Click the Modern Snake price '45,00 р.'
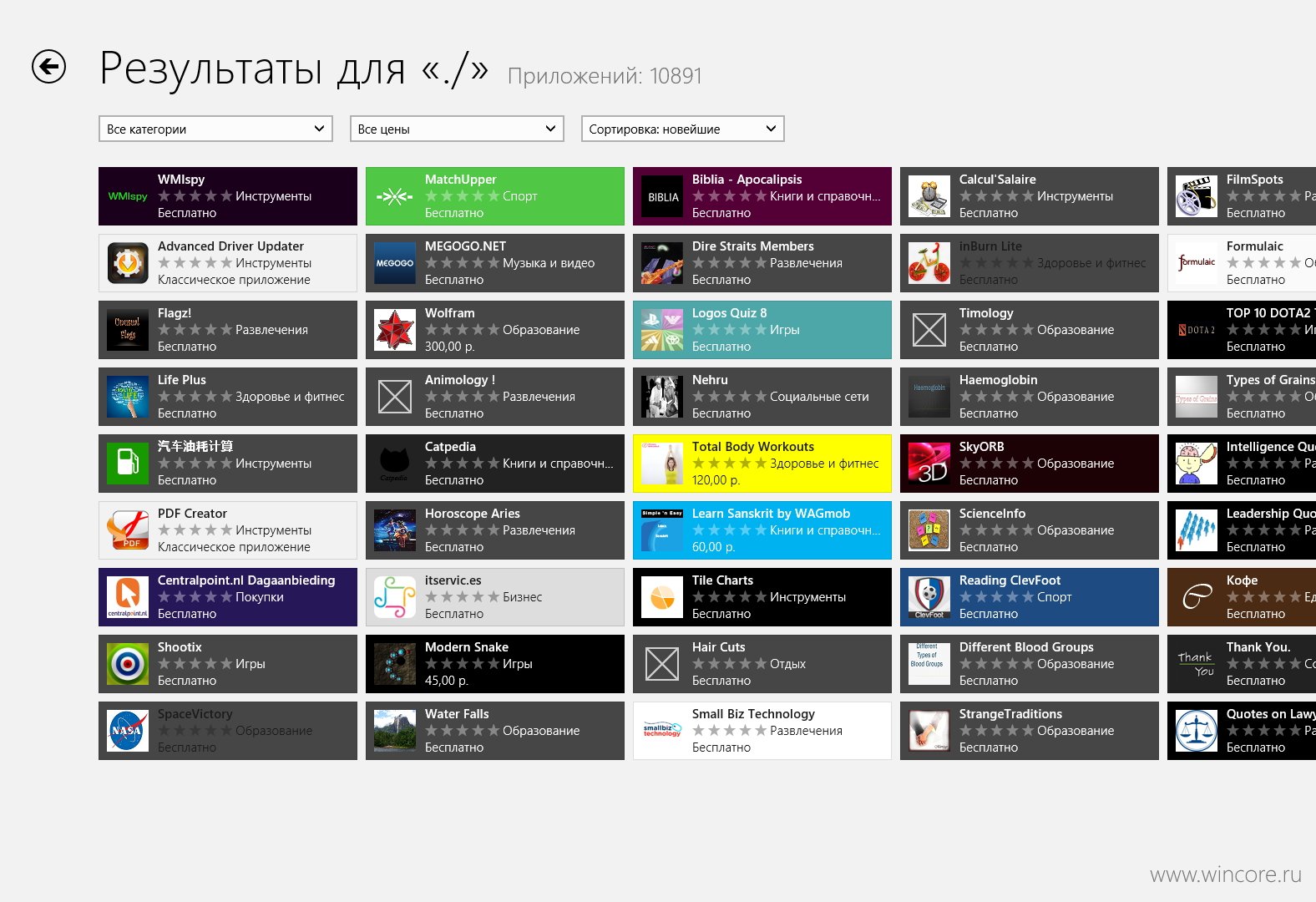 point(447,681)
